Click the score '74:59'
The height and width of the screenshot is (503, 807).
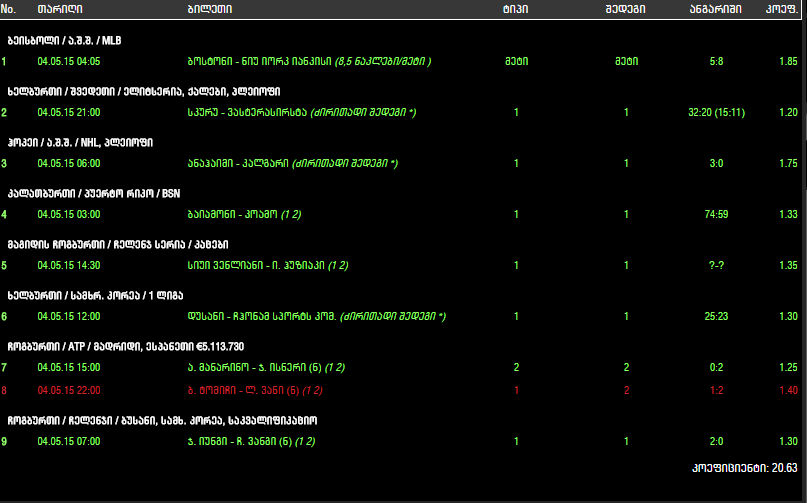[x=716, y=214]
